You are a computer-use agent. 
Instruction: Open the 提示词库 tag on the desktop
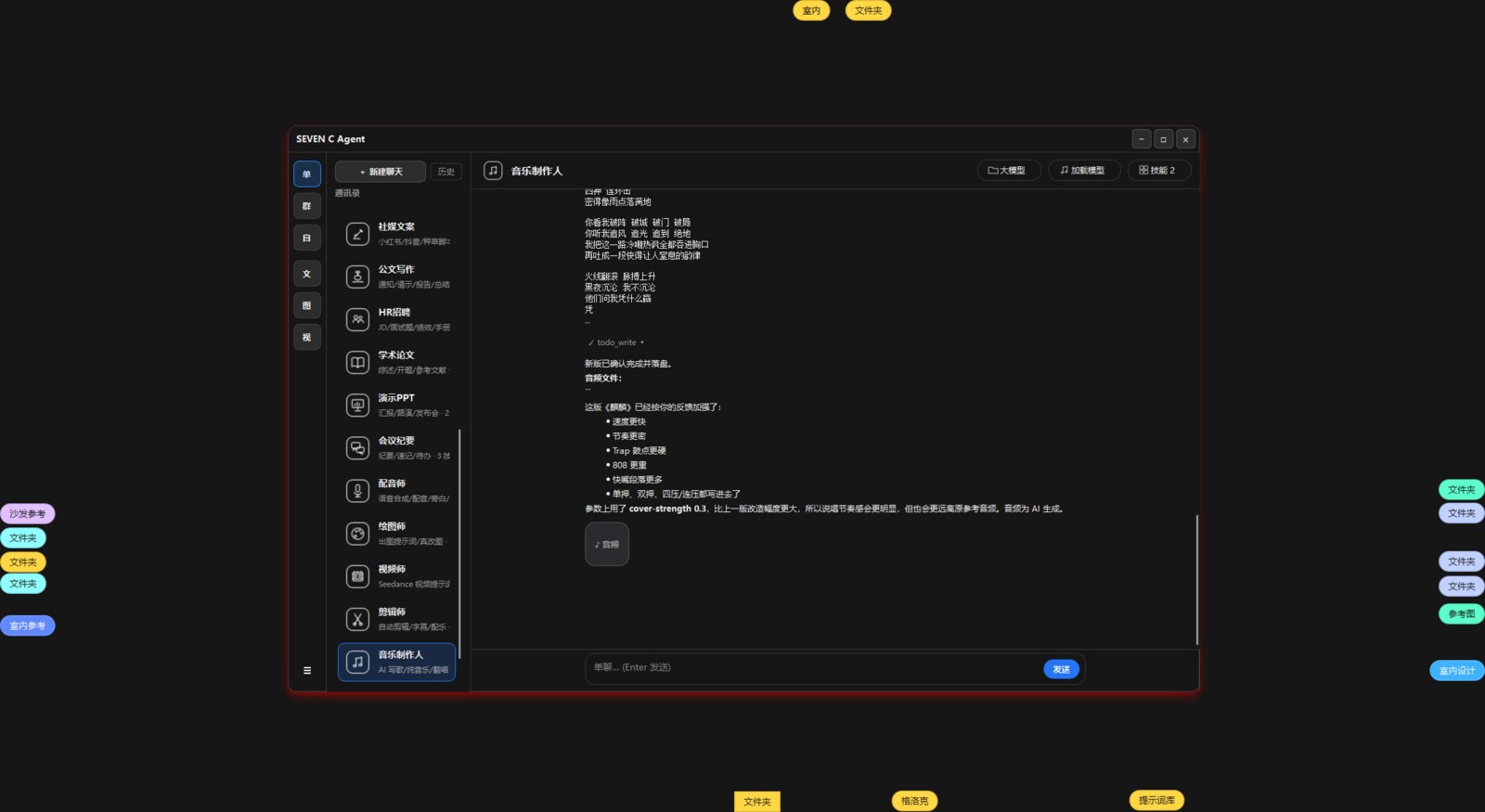pos(1156,800)
